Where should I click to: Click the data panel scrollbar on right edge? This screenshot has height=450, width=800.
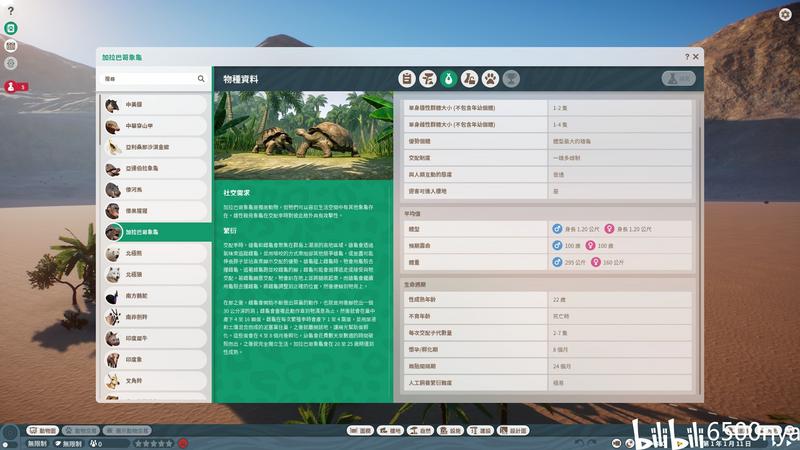[x=699, y=260]
